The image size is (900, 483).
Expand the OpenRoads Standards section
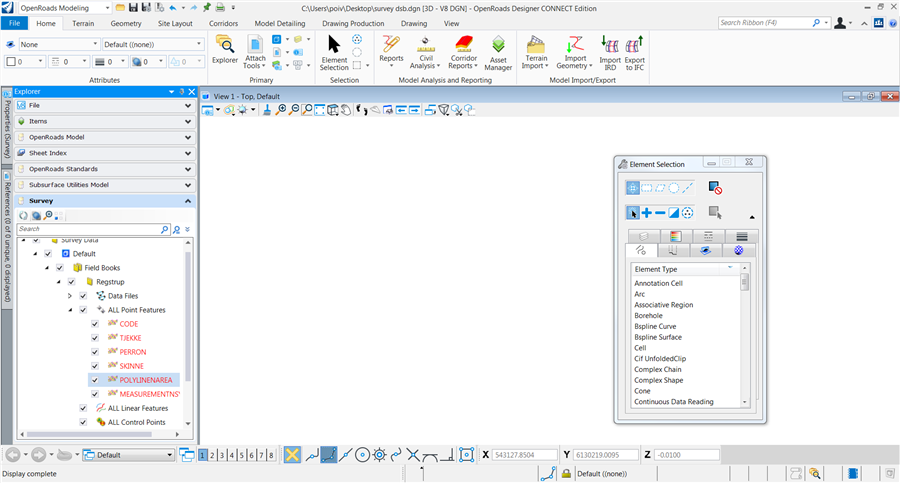coord(188,169)
